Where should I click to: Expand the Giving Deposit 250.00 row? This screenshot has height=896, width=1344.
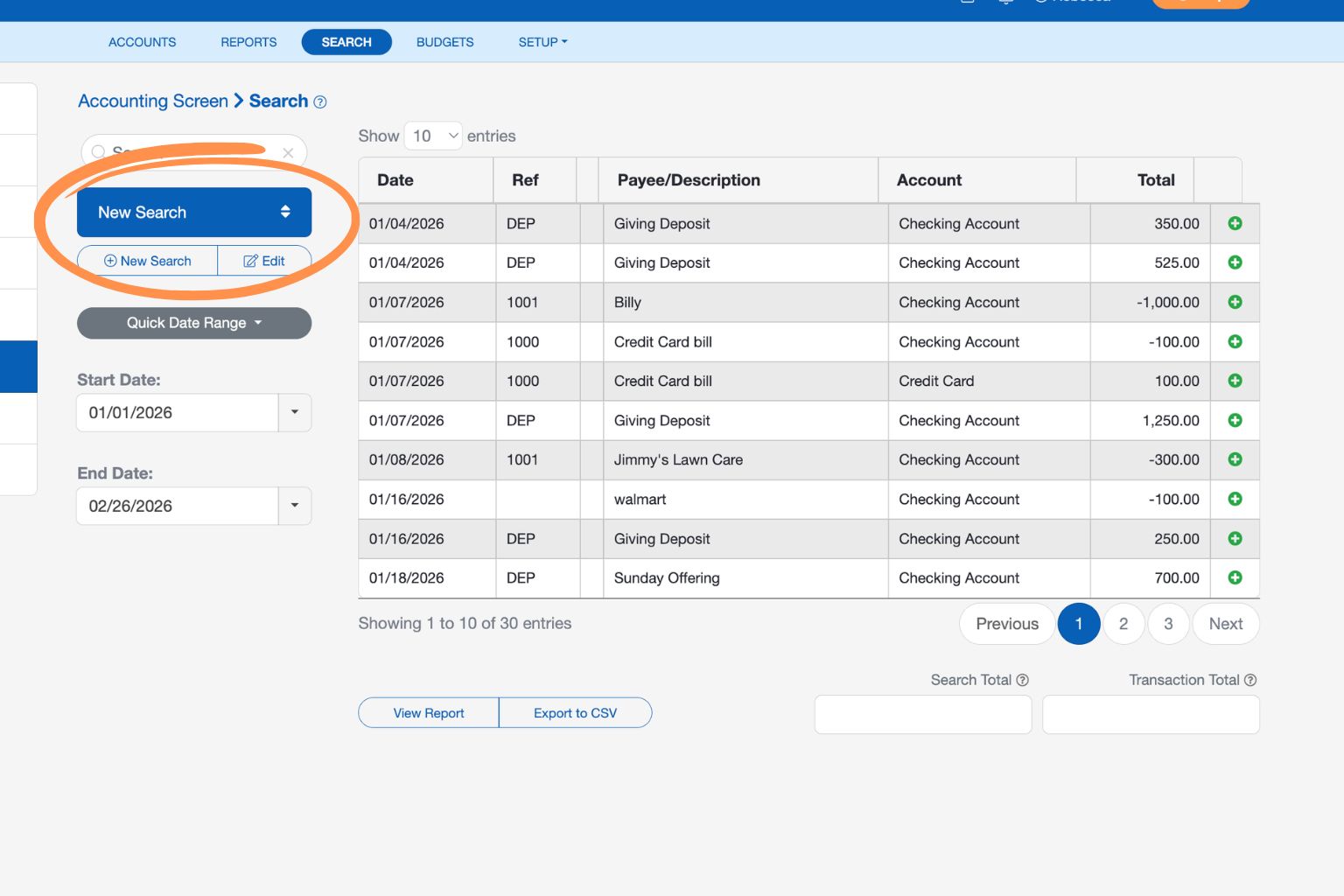click(x=1235, y=538)
